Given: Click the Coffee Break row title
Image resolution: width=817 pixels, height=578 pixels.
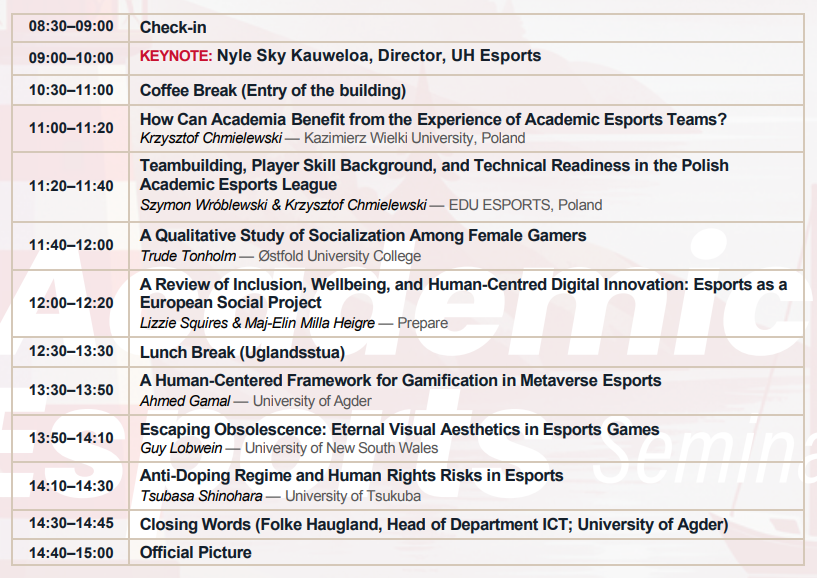Looking at the screenshot, I should point(272,90).
